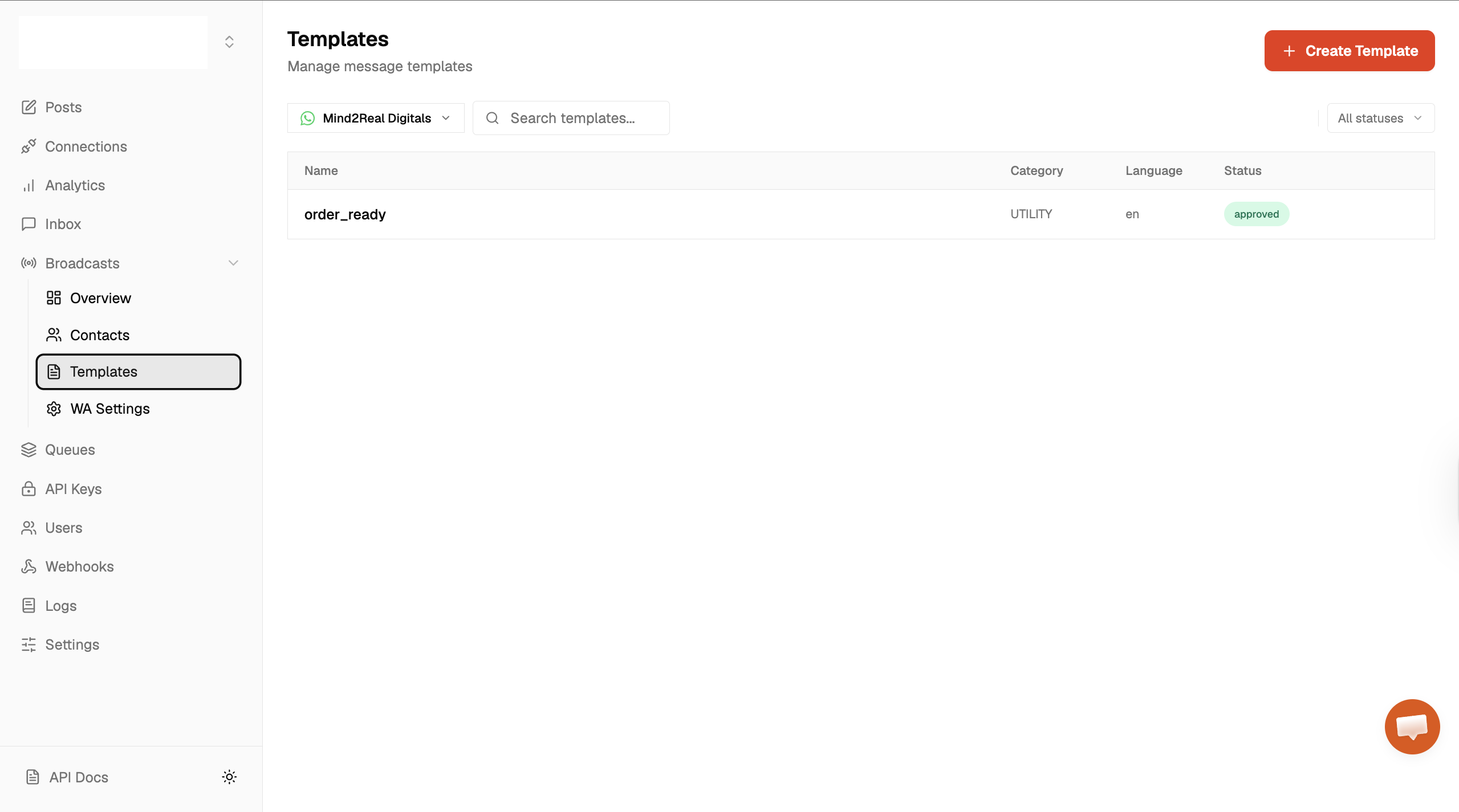Viewport: 1459px width, 812px height.
Task: Click the Webhooks icon in sidebar
Action: [29, 566]
